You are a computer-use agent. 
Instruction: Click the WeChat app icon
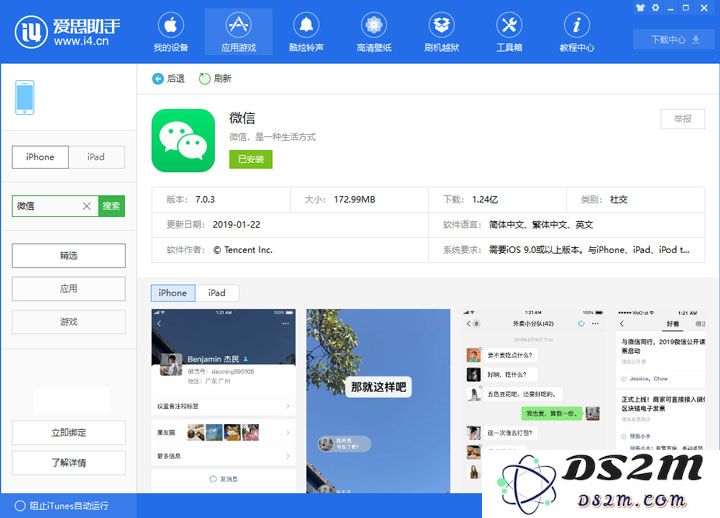point(183,141)
